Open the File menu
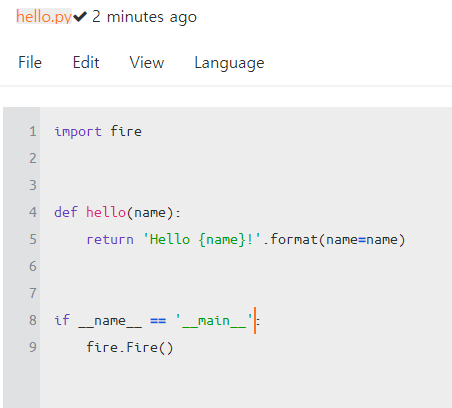Screen dimensions: 452x408 tap(30, 62)
